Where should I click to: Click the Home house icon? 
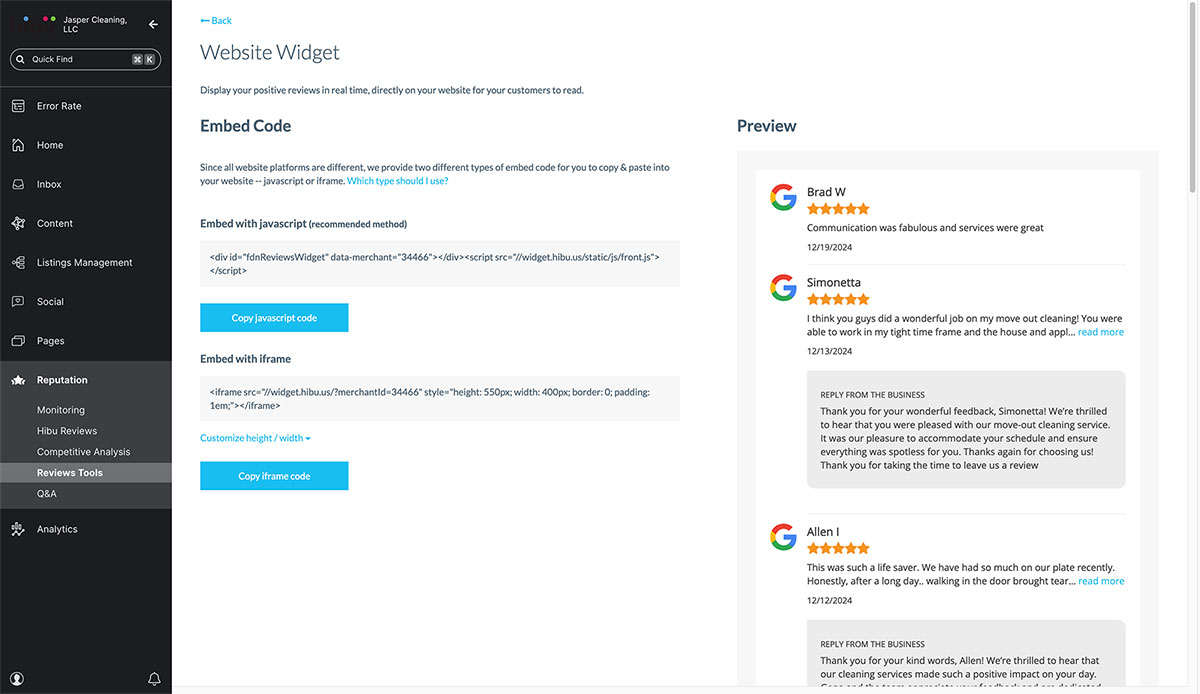point(18,145)
